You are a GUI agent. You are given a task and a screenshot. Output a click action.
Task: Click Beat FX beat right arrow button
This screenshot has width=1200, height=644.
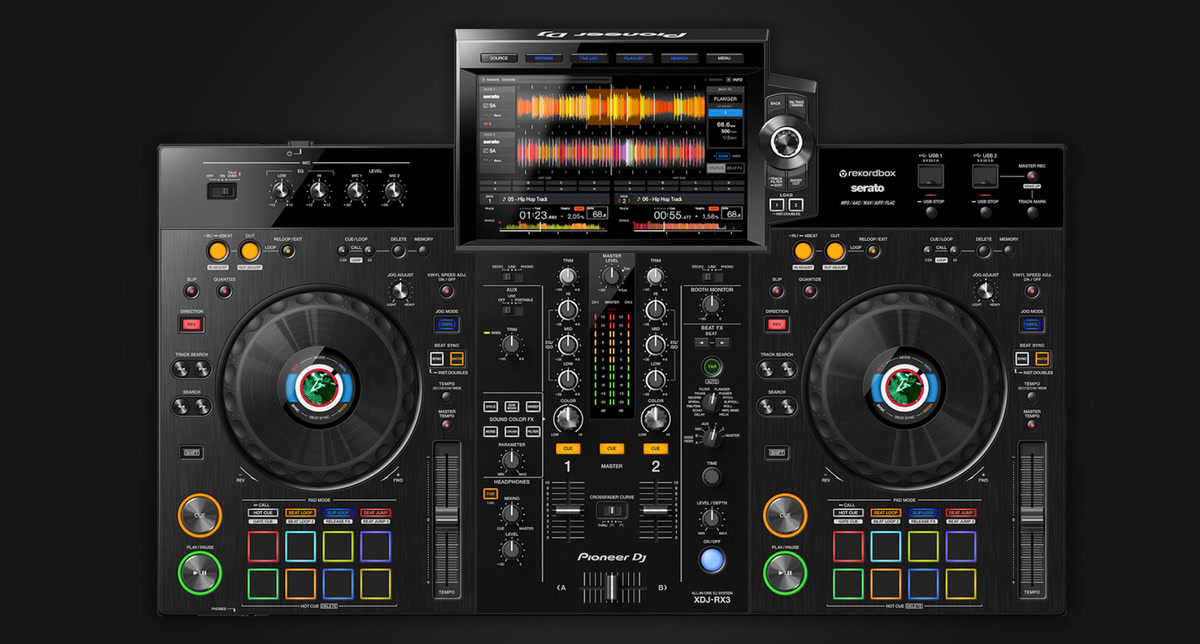(722, 342)
